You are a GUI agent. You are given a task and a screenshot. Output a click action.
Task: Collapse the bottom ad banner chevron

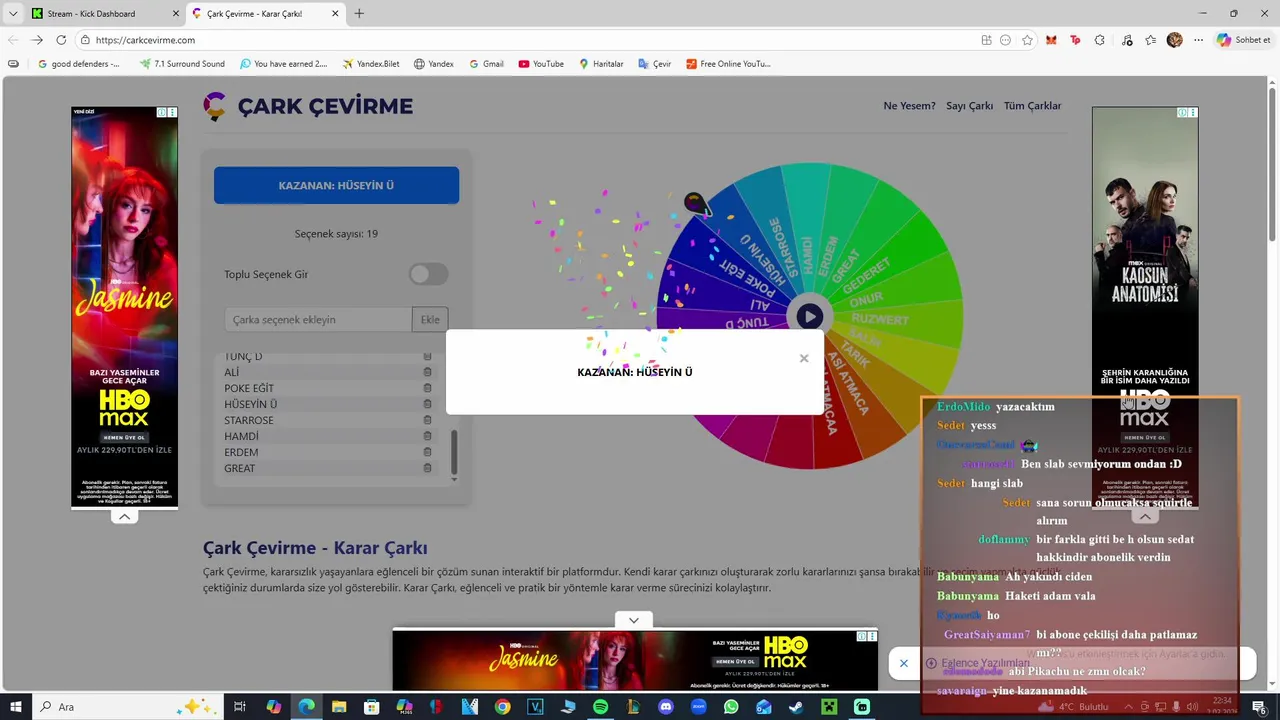coord(634,621)
